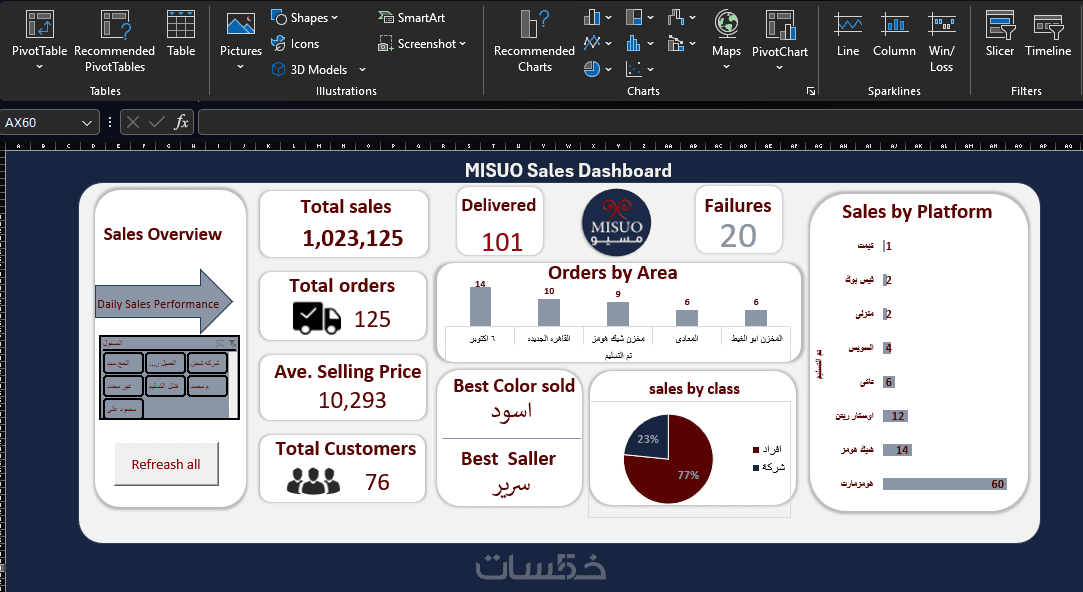Select the 23% navy pie slice
1083x592 pixels.
649,437
